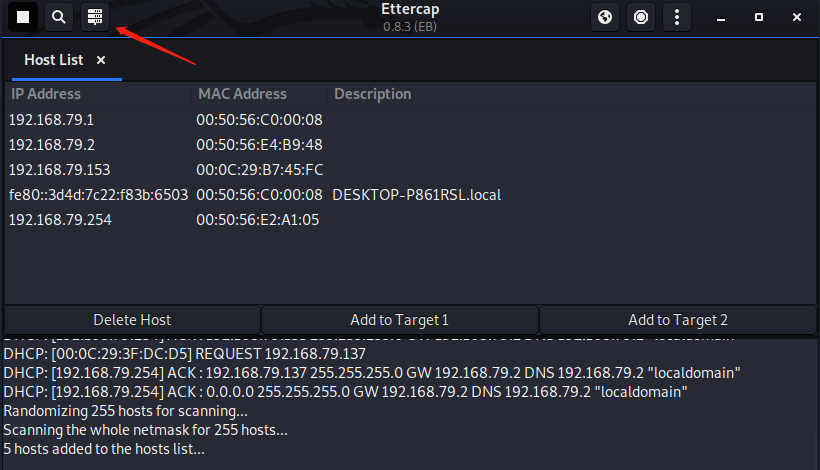Viewport: 820px width, 470px height.
Task: Select host 192.168.79.2 row
Action: (52, 145)
